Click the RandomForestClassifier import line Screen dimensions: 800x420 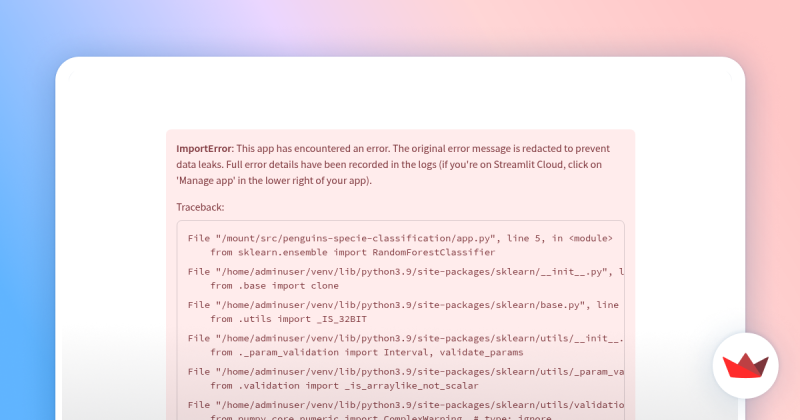tap(353, 252)
